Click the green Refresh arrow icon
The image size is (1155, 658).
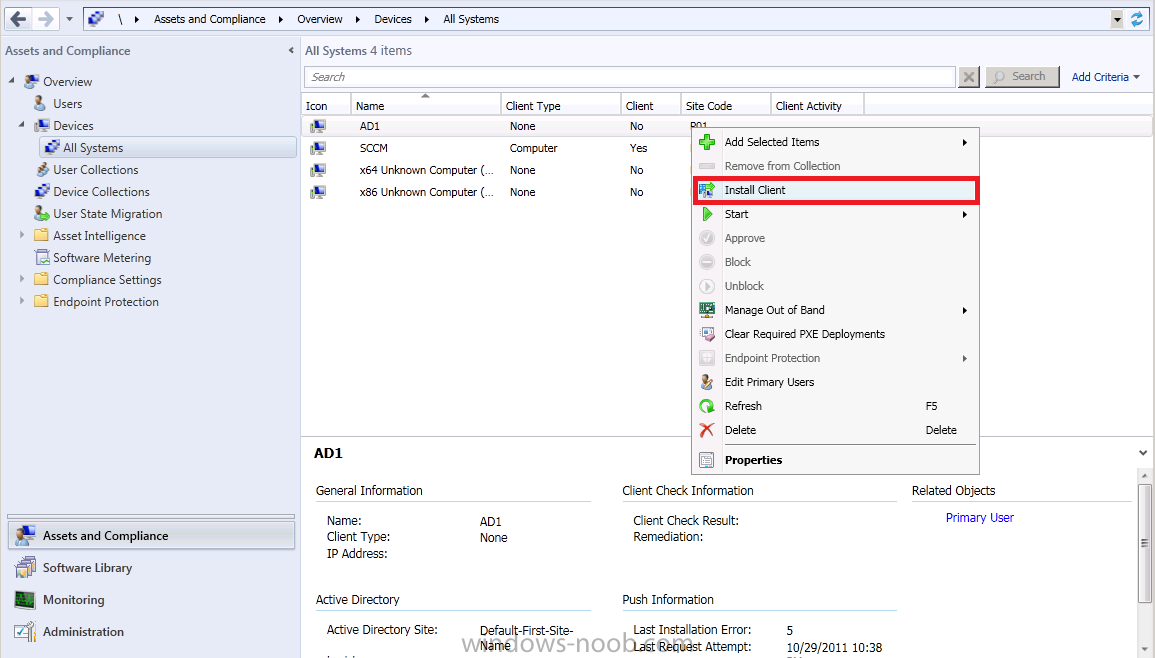(706, 406)
